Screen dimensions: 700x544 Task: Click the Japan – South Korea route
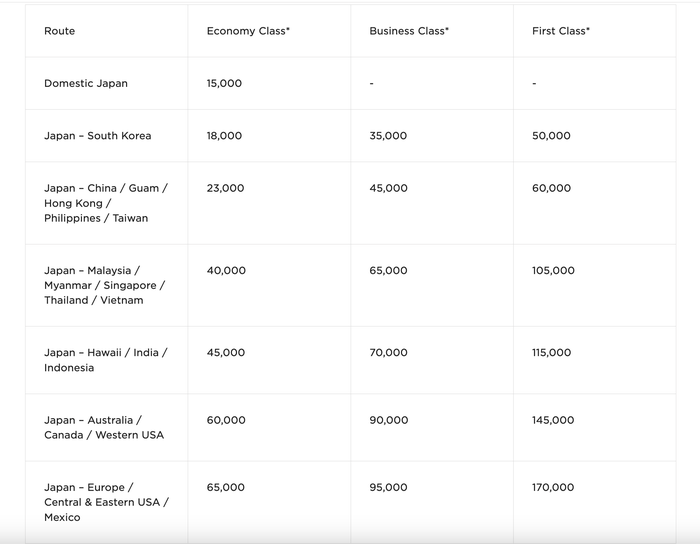(97, 136)
